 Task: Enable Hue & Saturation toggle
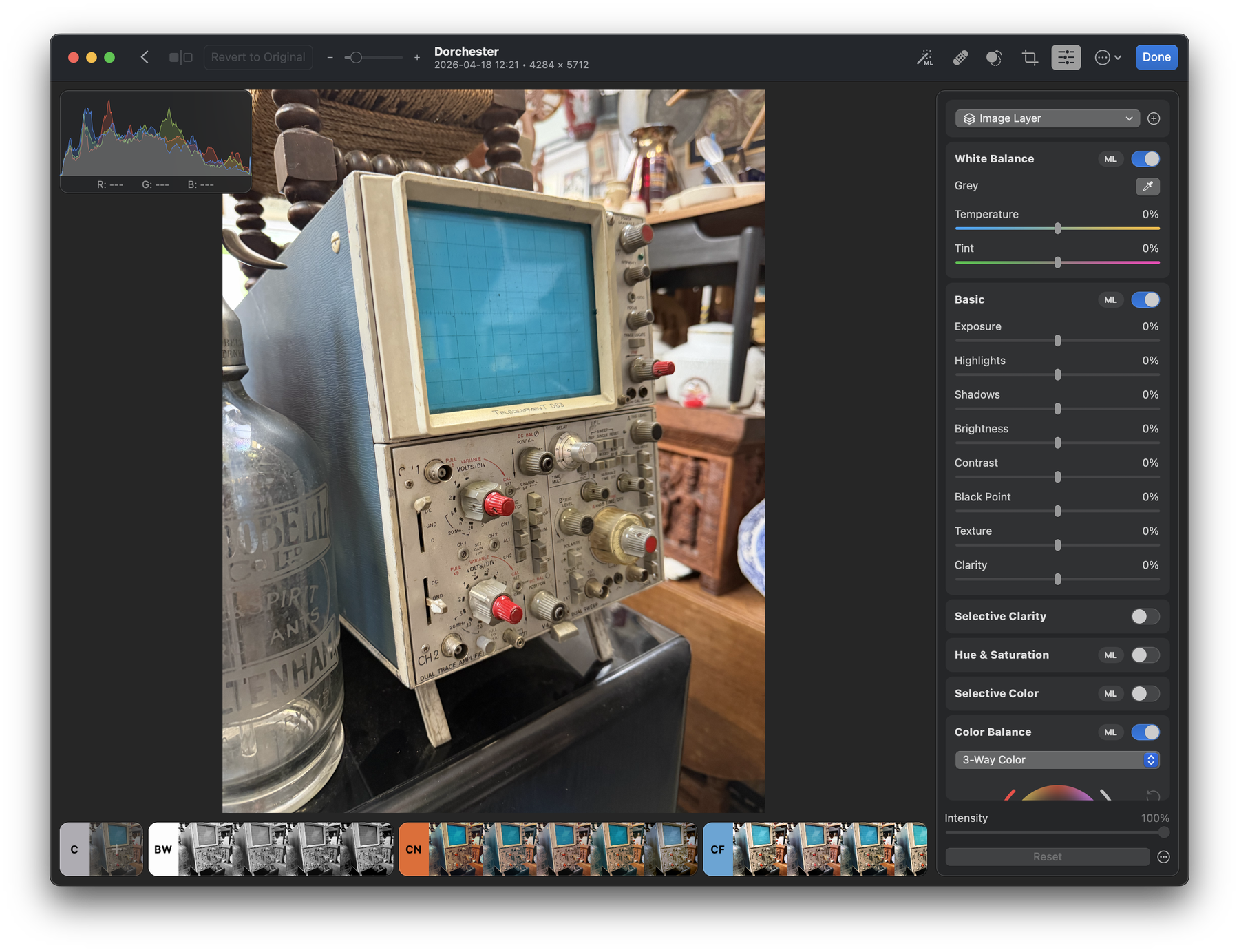1145,655
